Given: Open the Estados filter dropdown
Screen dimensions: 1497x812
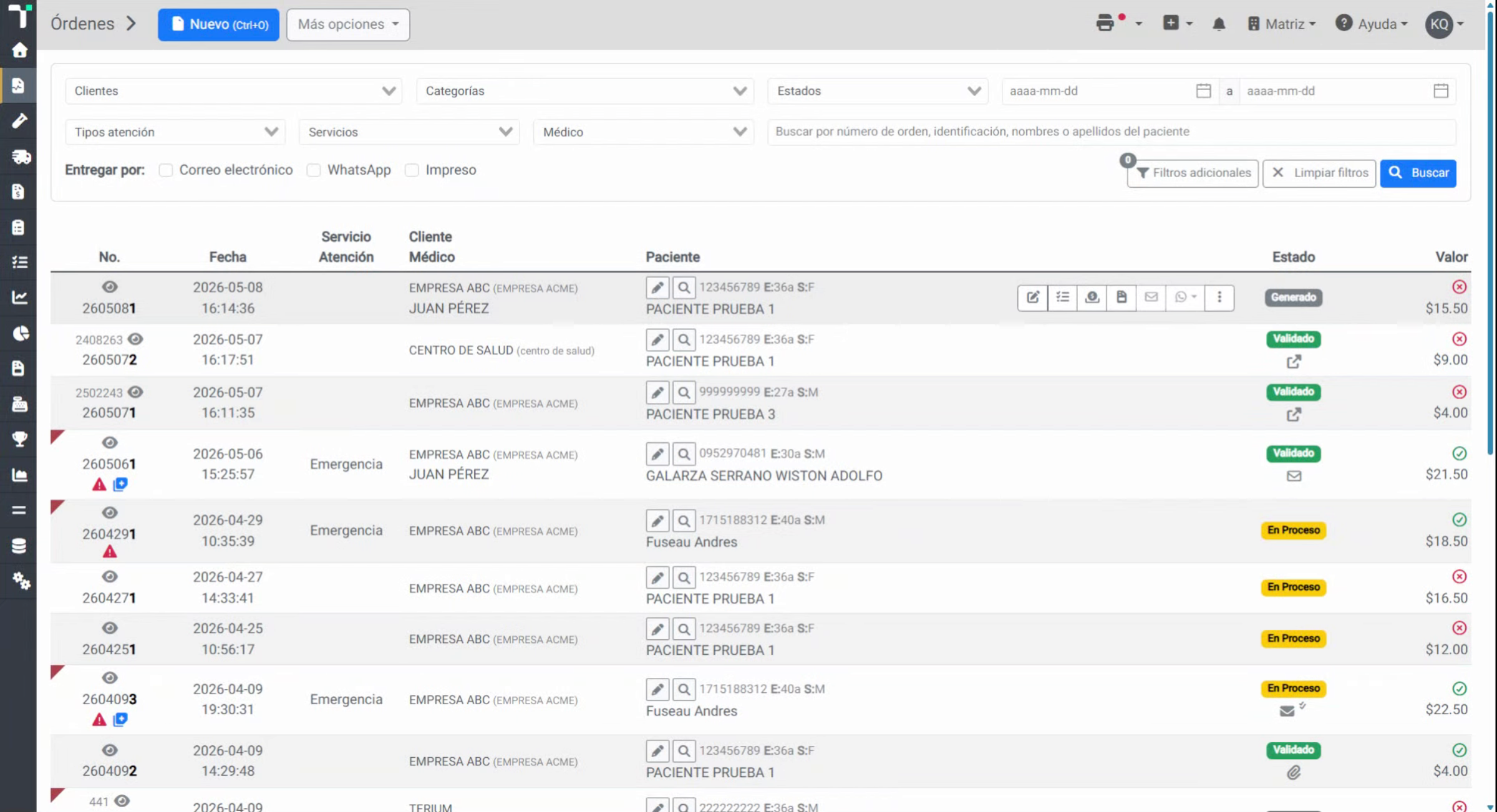Looking at the screenshot, I should click(878, 91).
